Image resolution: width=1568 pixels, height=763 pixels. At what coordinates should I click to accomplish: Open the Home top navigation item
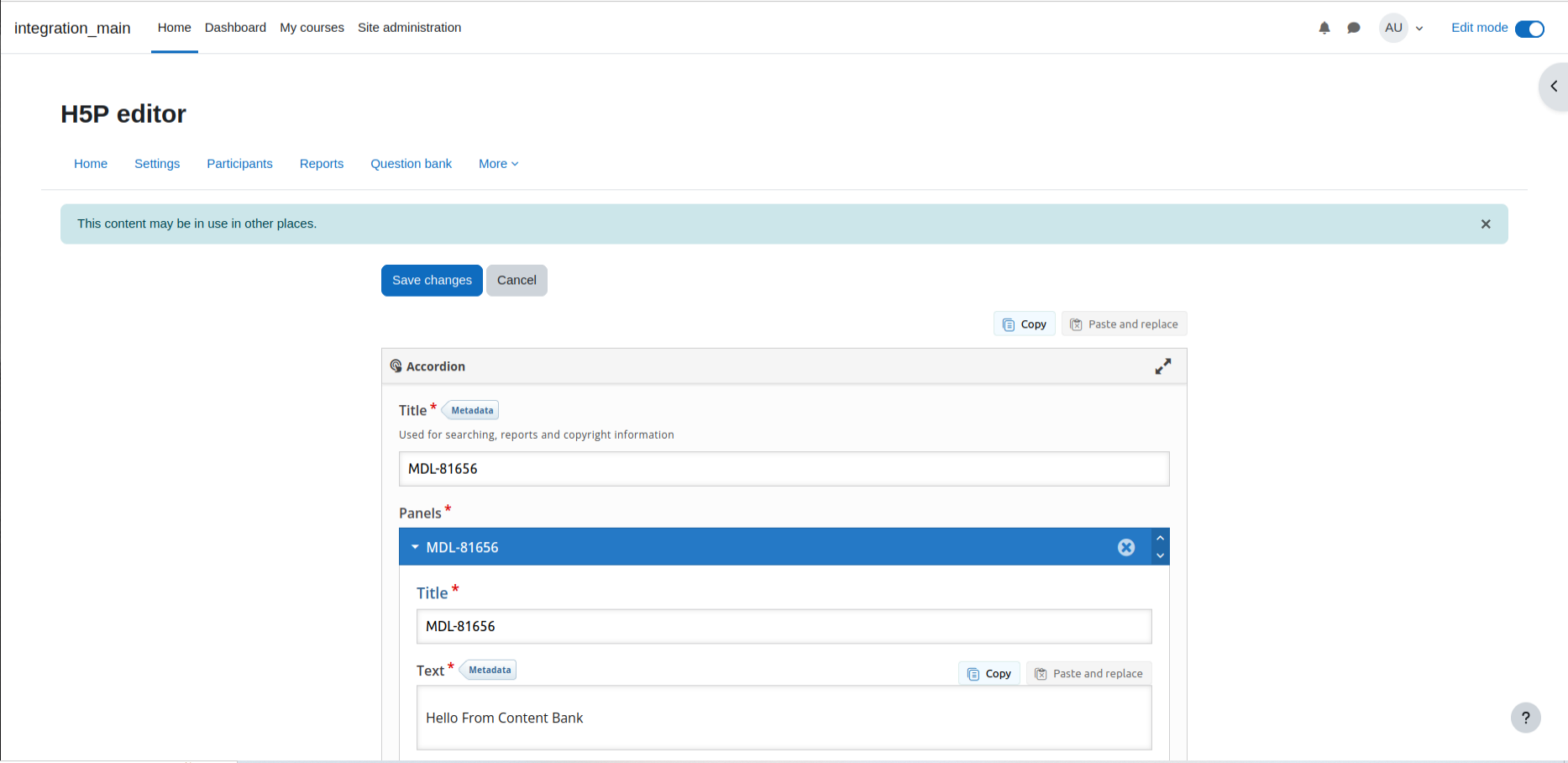coord(175,28)
